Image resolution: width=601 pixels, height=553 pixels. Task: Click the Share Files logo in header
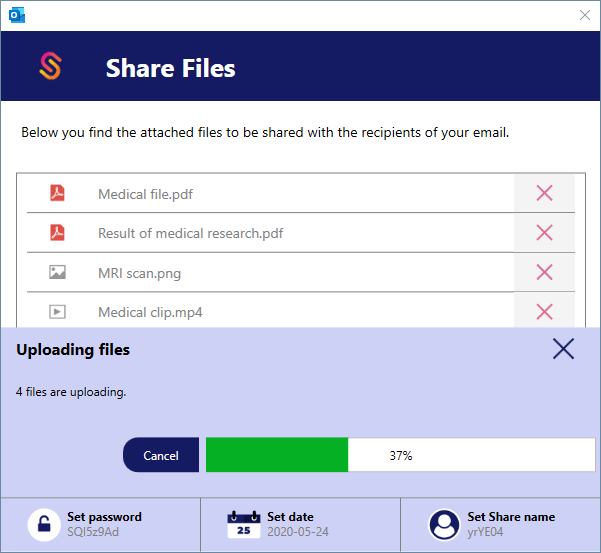pos(50,67)
